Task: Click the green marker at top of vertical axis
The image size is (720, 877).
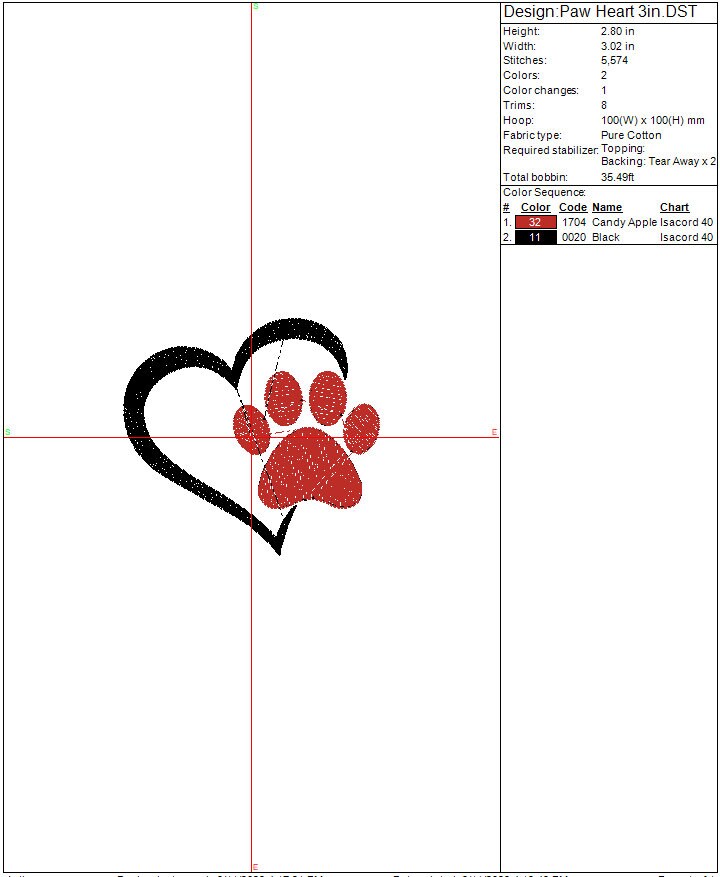Action: 255,7
